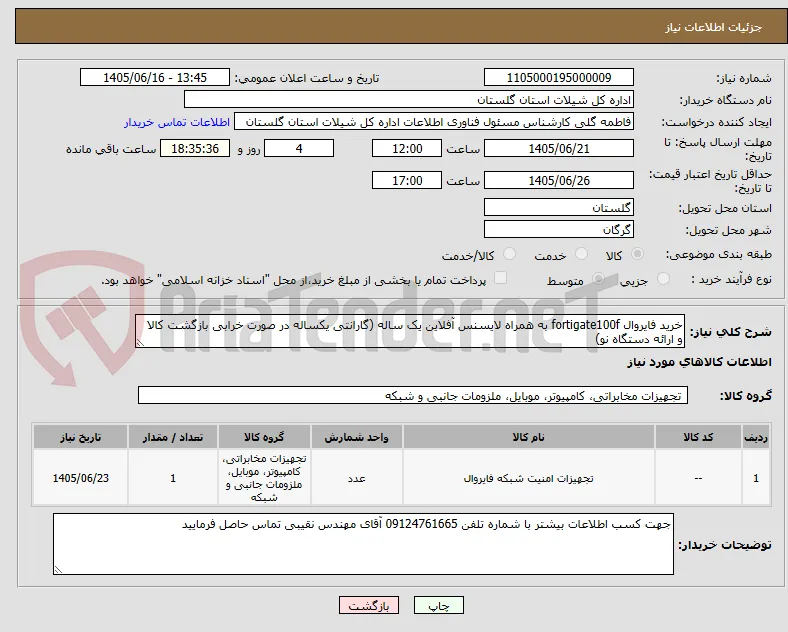Image resolution: width=788 pixels, height=632 pixels.
Task: Click the چاپ print button
Action: point(439,605)
